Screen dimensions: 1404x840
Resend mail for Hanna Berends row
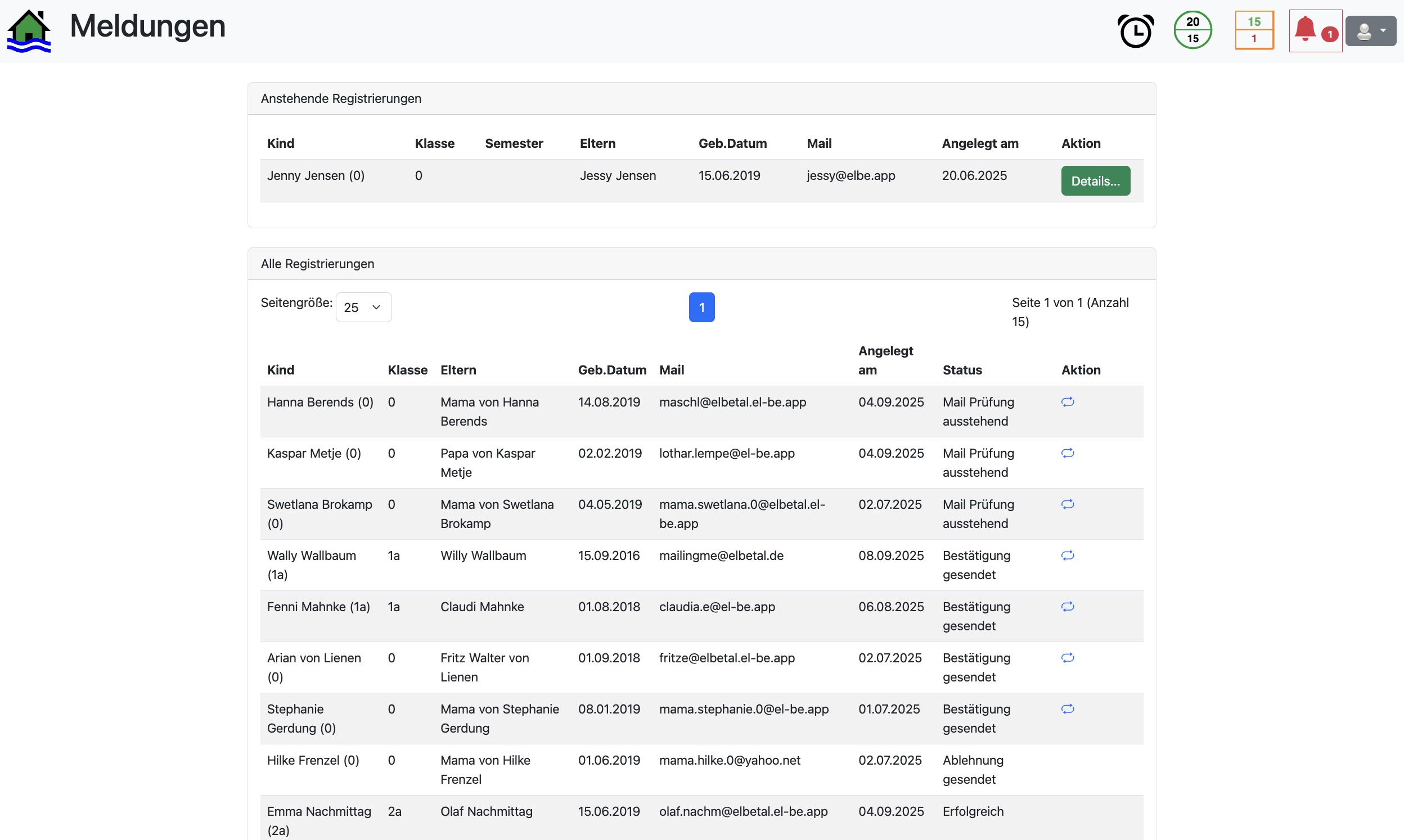click(1067, 403)
